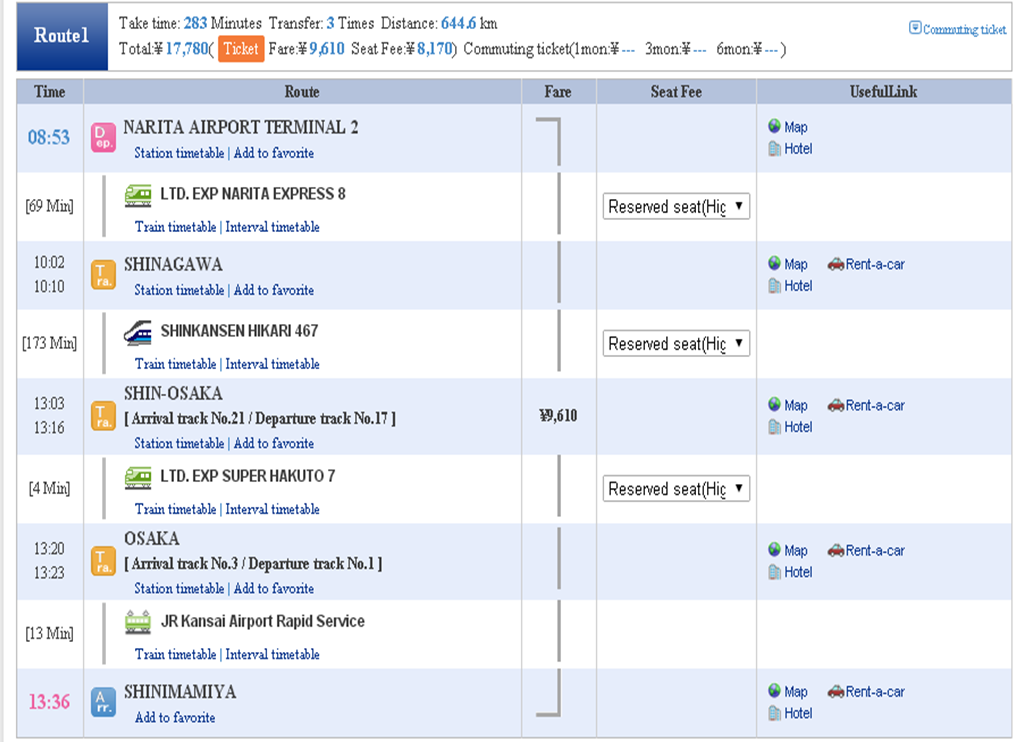Click the Hotel building icon in Shin-Osaka row
The height and width of the screenshot is (742, 1021).
(x=774, y=427)
